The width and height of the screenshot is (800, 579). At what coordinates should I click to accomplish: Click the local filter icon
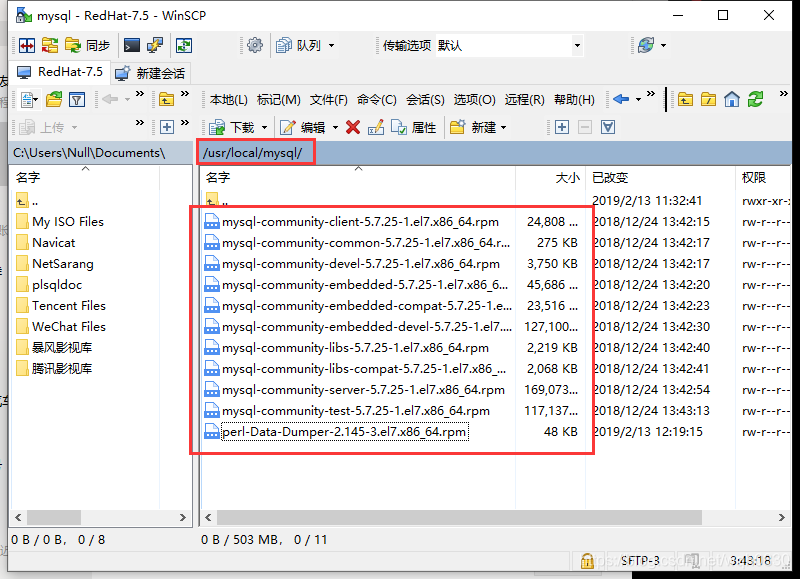click(x=77, y=99)
